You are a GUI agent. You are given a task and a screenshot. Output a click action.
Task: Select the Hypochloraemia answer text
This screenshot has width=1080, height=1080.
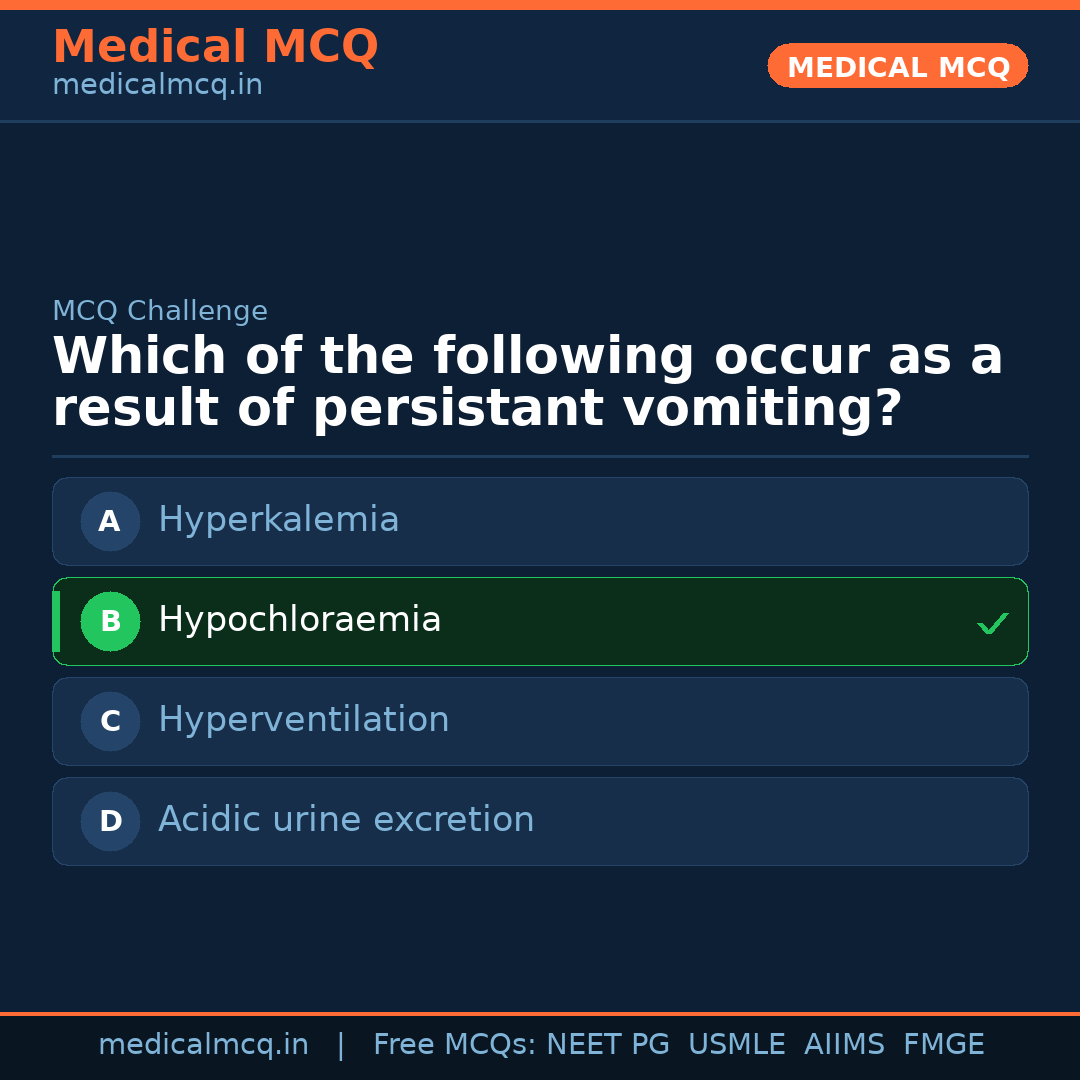click(x=299, y=620)
